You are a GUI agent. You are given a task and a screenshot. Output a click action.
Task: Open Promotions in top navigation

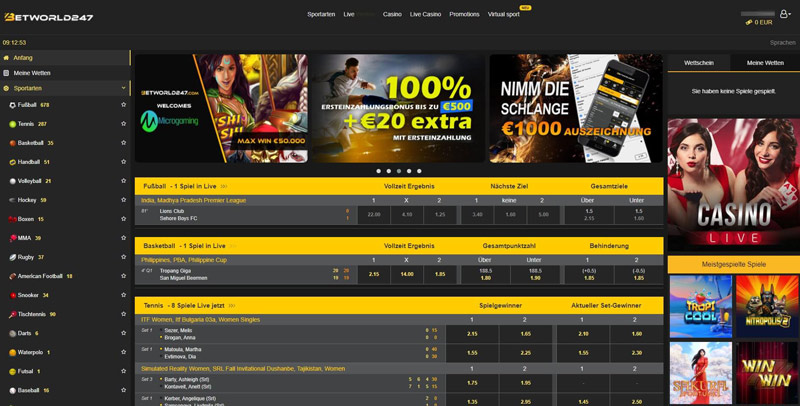coord(464,14)
